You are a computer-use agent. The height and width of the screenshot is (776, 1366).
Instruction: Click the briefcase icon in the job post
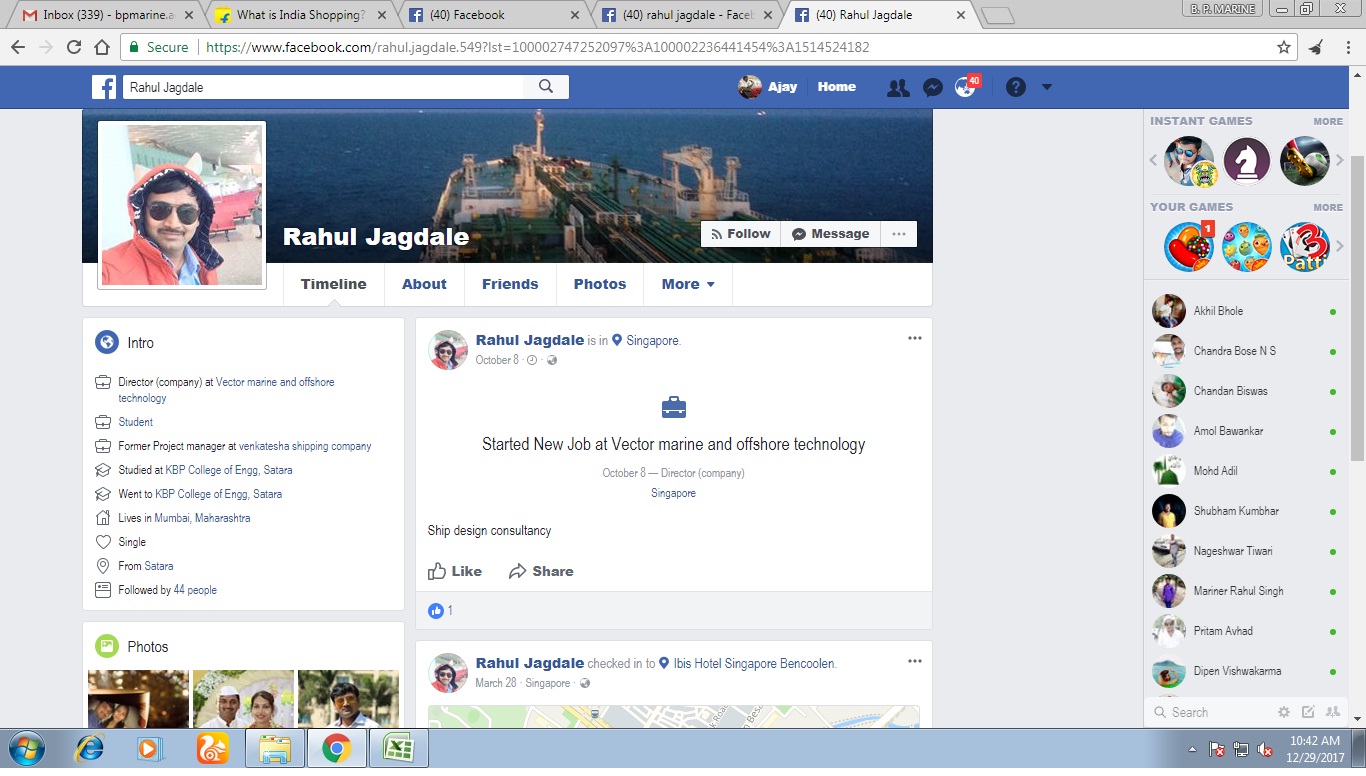(x=674, y=408)
